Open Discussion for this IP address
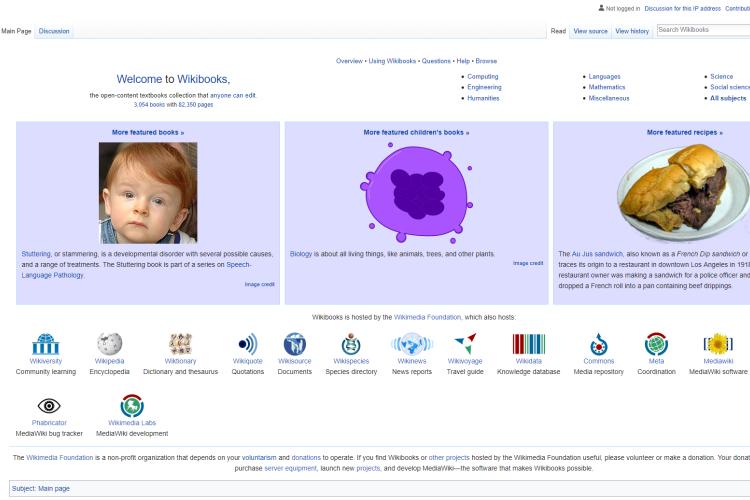The width and height of the screenshot is (750, 500). click(x=683, y=9)
